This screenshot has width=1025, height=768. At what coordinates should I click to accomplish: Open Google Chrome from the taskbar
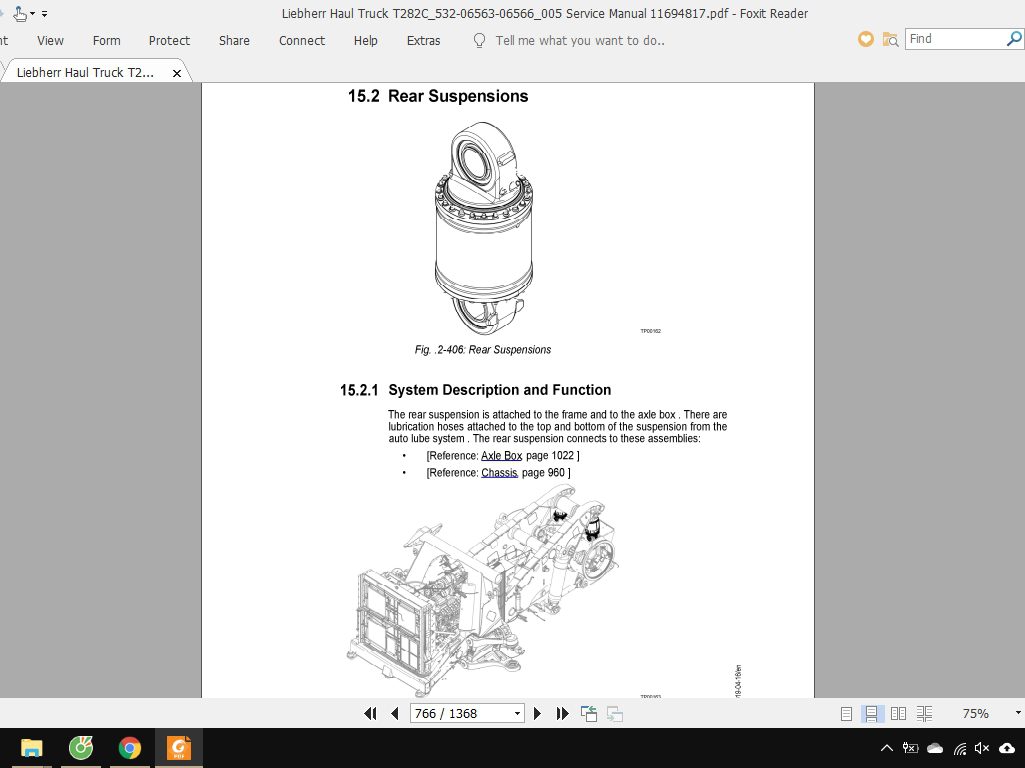[x=129, y=748]
